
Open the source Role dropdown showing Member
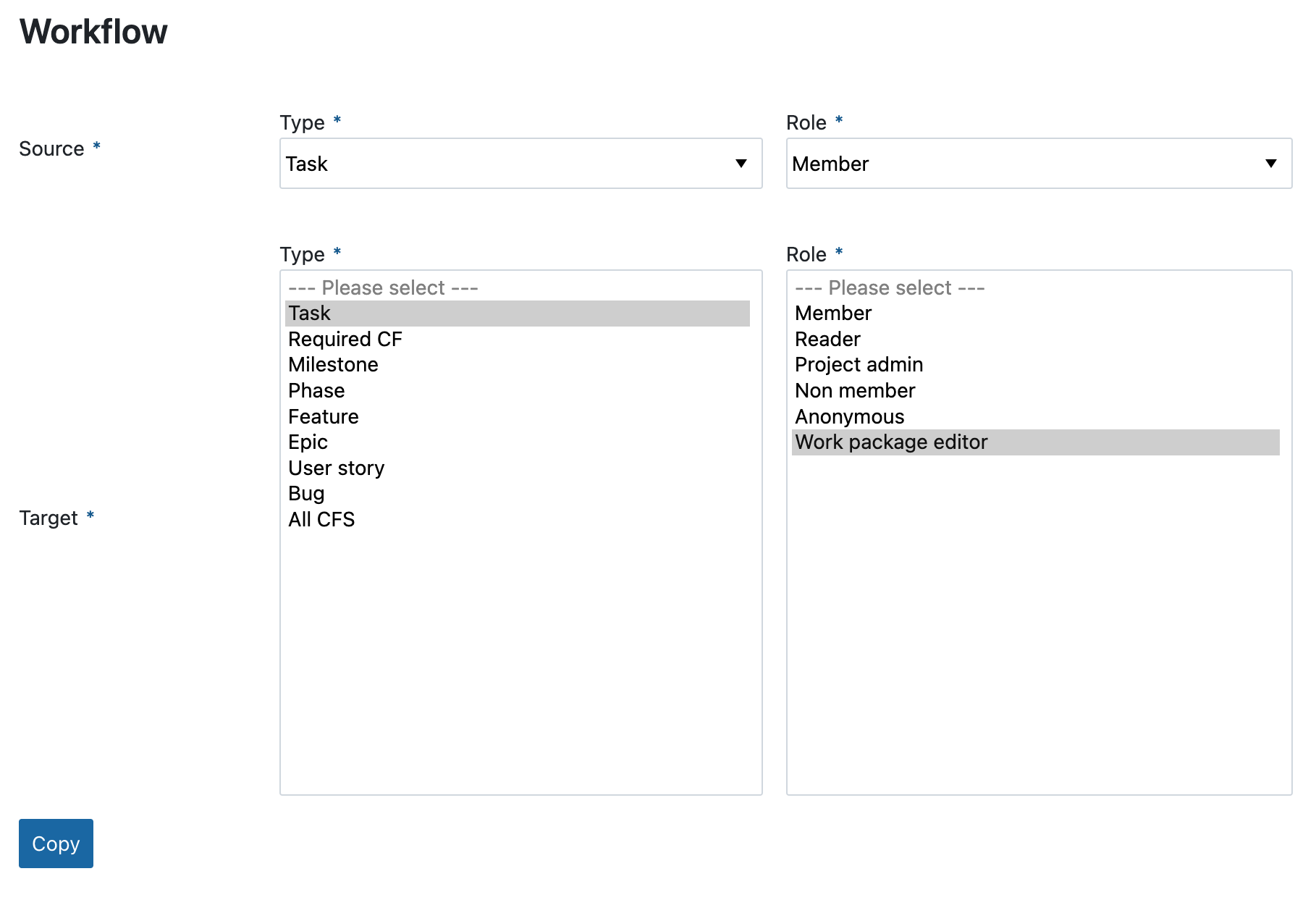coord(1039,164)
